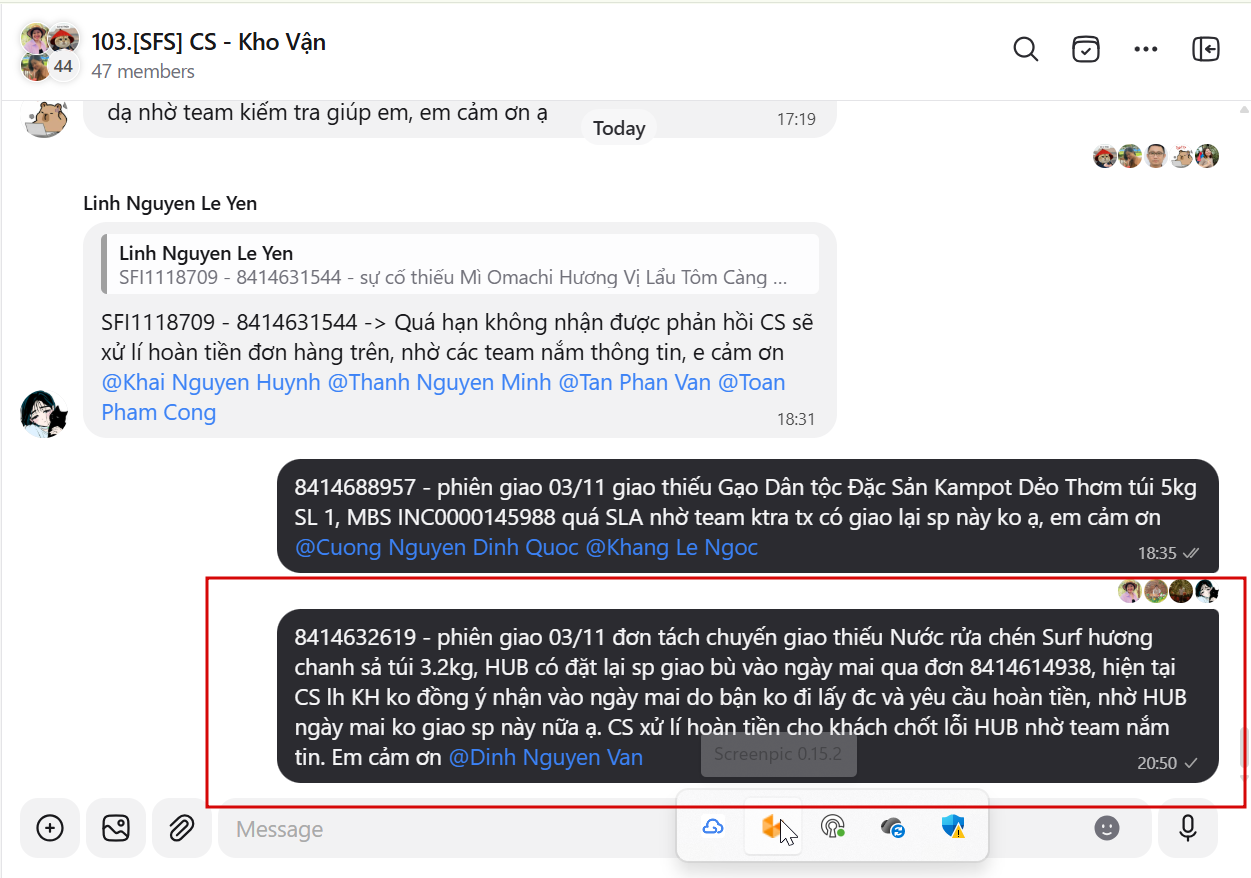Image resolution: width=1251 pixels, height=878 pixels.
Task: Click the 20:50 message timestamp
Action: 1157,762
